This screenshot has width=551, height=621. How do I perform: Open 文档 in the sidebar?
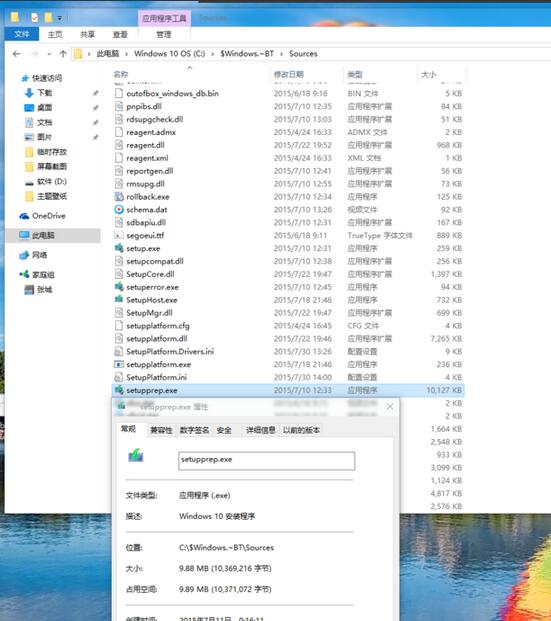(44, 122)
